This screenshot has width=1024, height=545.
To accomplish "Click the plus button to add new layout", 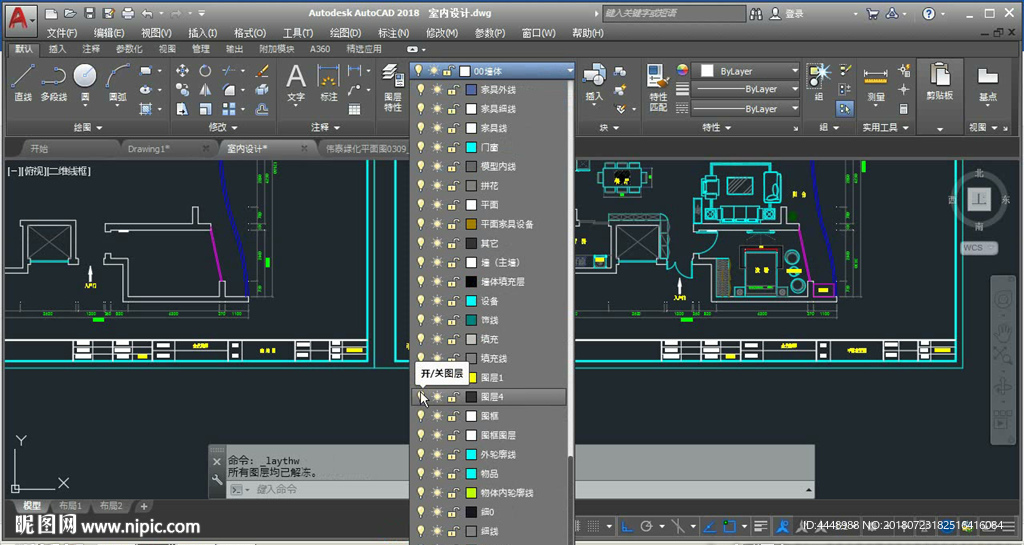I will 144,506.
